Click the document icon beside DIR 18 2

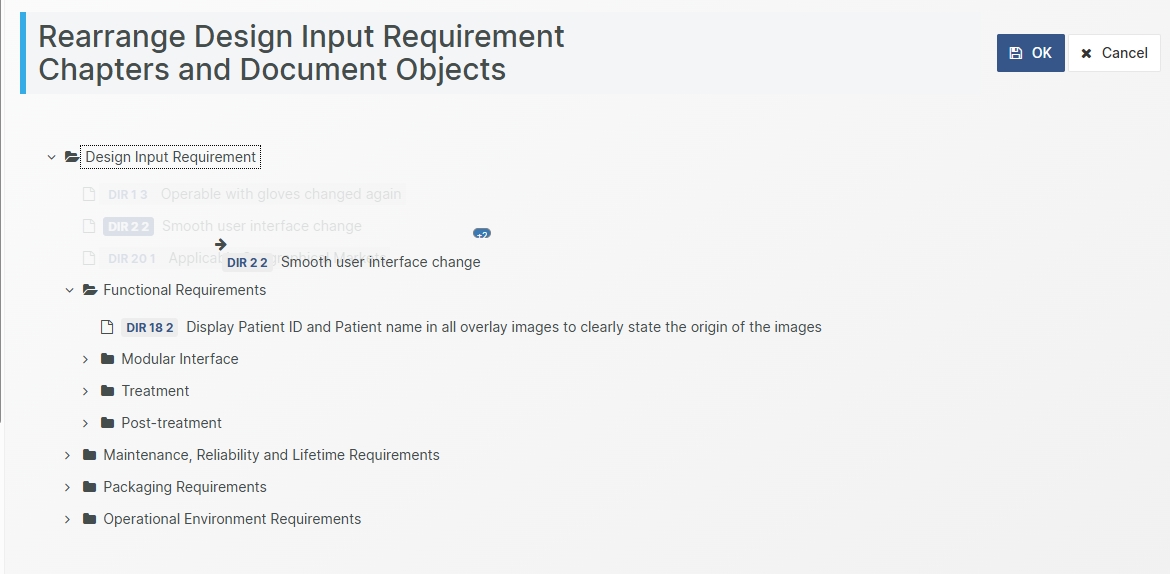(x=108, y=327)
